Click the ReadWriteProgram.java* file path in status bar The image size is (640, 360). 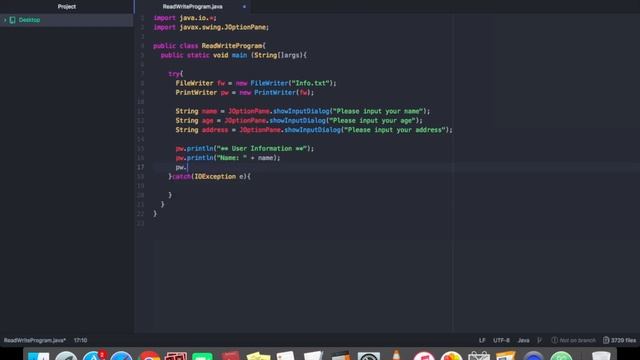[x=35, y=340]
